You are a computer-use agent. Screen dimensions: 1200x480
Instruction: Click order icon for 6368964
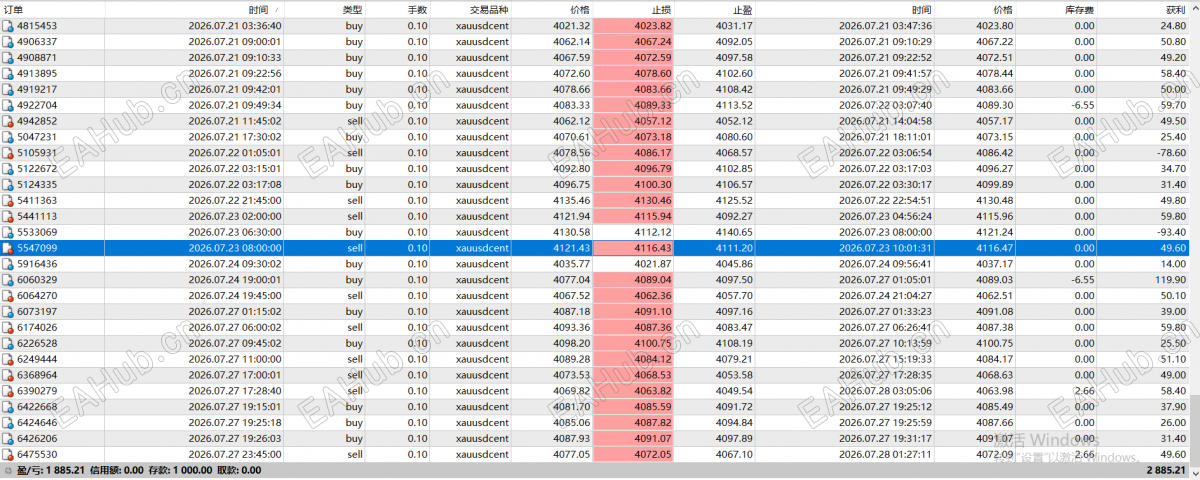[x=9, y=375]
